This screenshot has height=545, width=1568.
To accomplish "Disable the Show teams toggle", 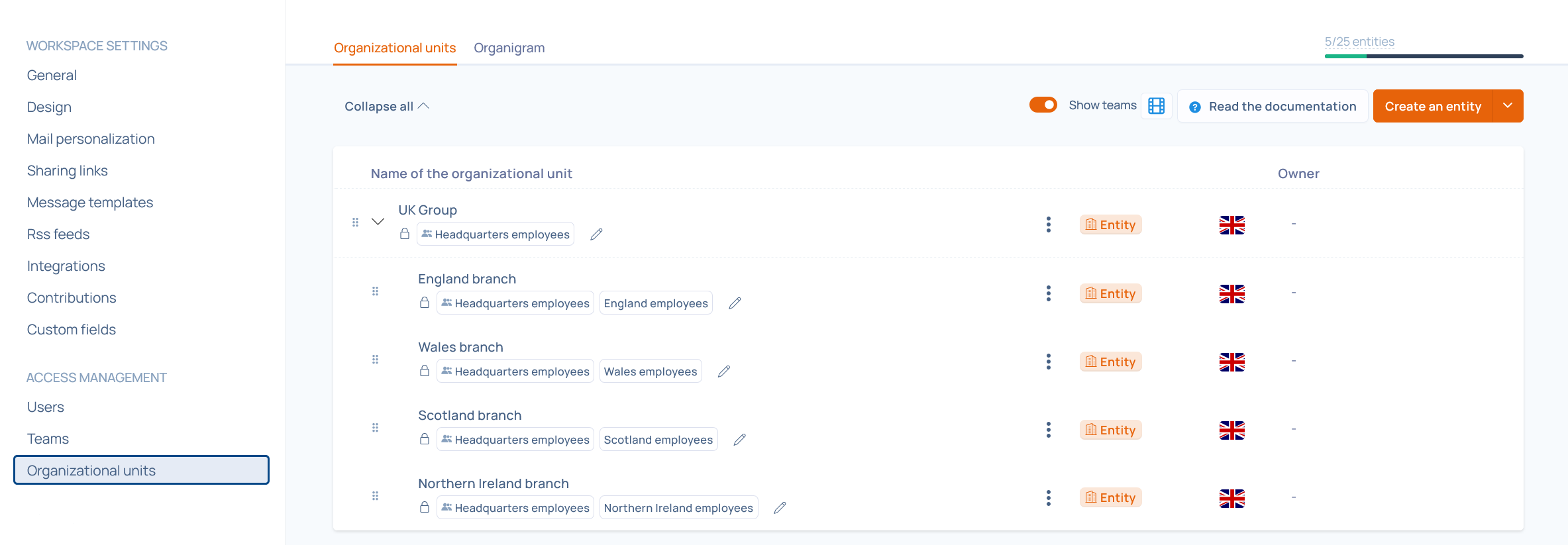I will click(x=1043, y=105).
